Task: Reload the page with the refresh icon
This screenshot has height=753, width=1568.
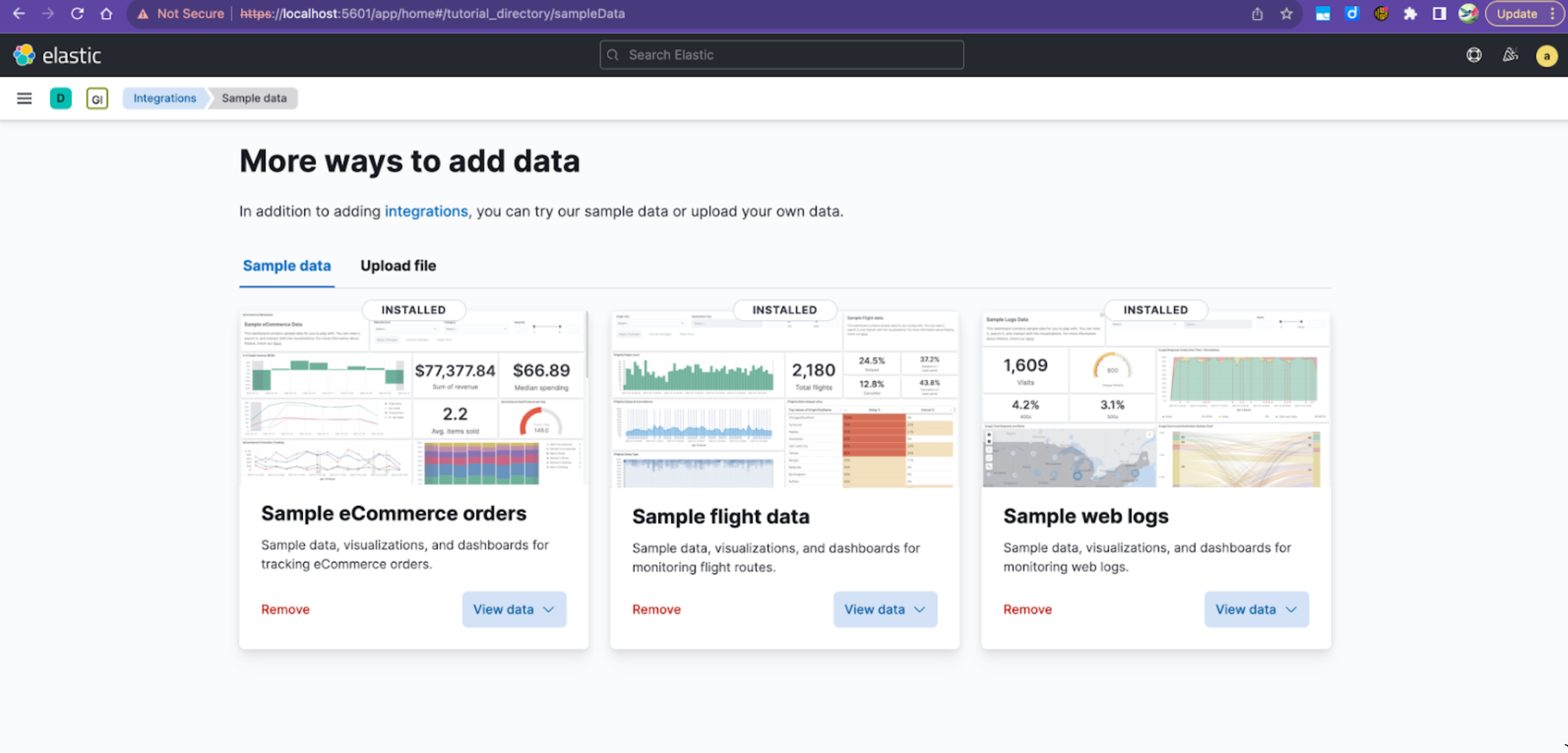Action: [77, 13]
